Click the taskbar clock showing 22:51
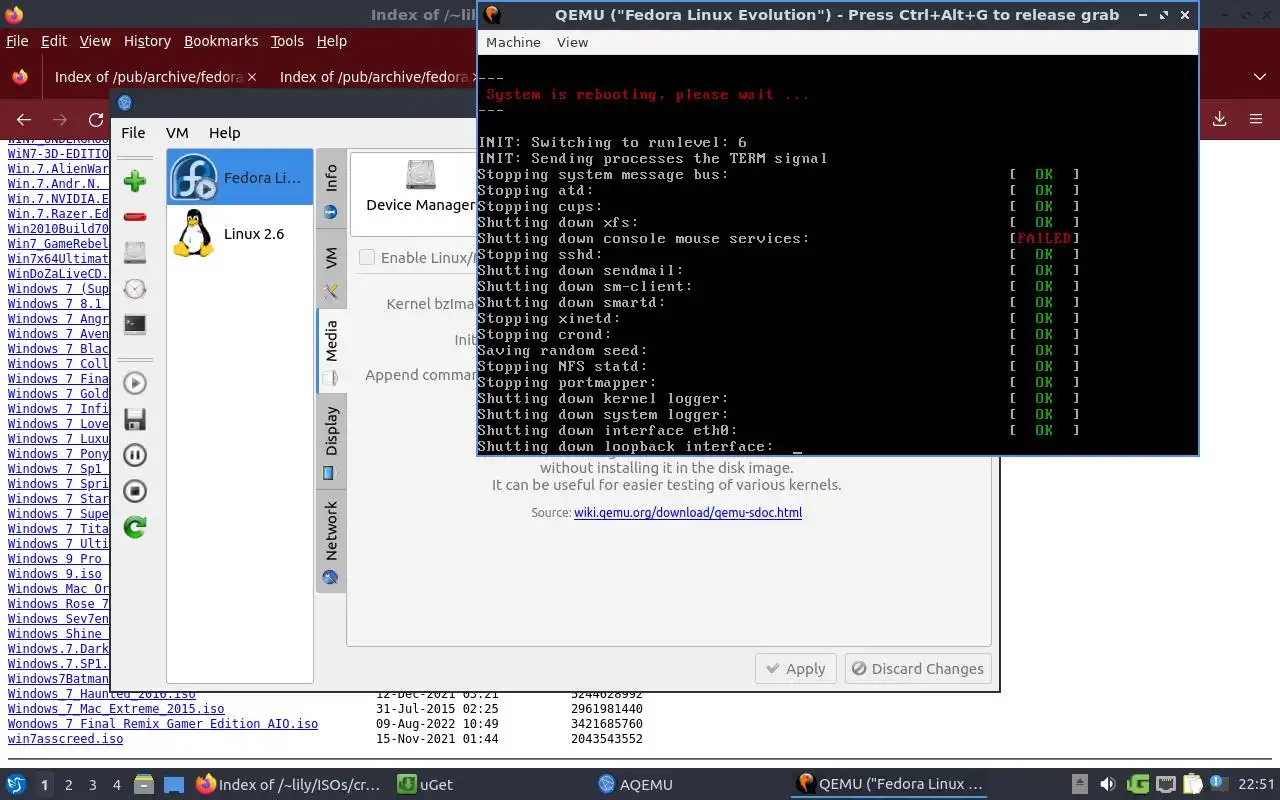The width and height of the screenshot is (1280, 800). coord(1256,784)
